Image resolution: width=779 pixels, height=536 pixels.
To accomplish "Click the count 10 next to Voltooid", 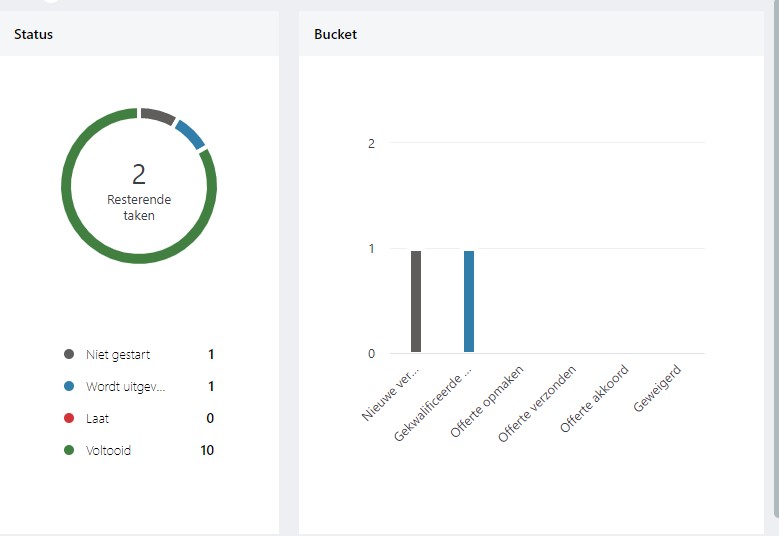I will [x=207, y=450].
